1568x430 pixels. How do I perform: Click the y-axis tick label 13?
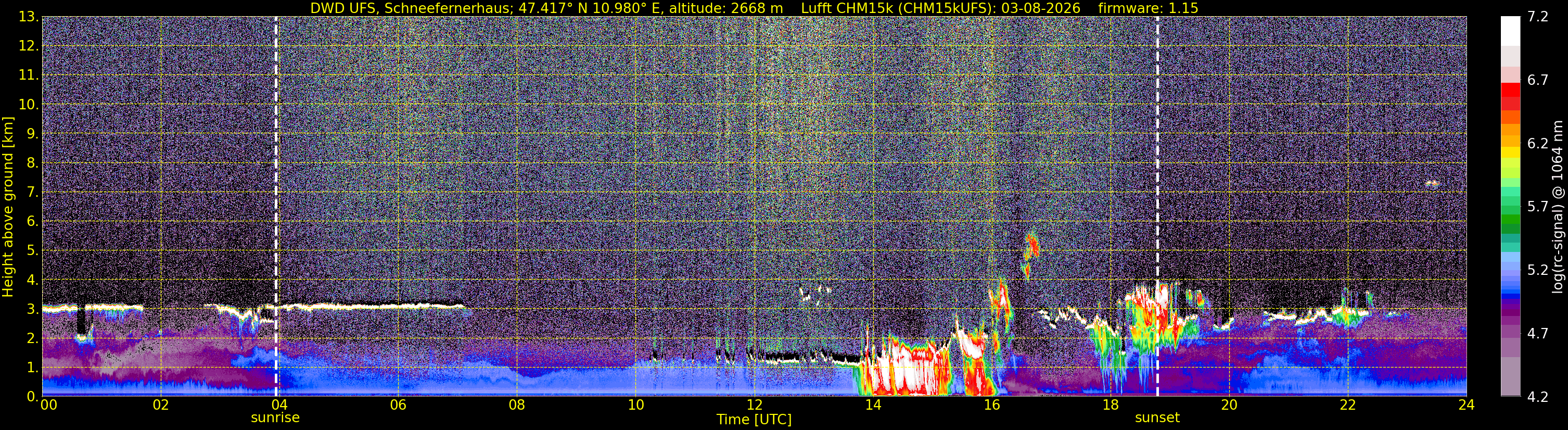(x=29, y=17)
